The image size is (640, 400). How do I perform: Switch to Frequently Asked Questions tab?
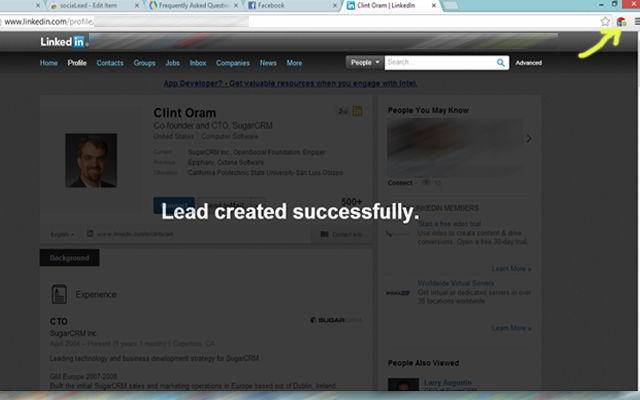click(194, 5)
